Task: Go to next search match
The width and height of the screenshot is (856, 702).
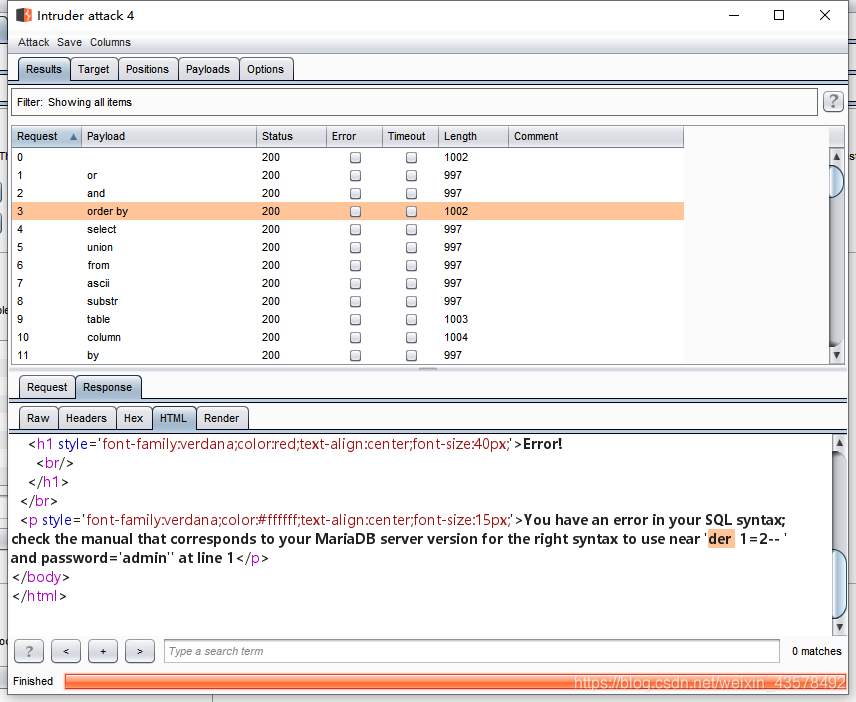Action: (x=140, y=651)
